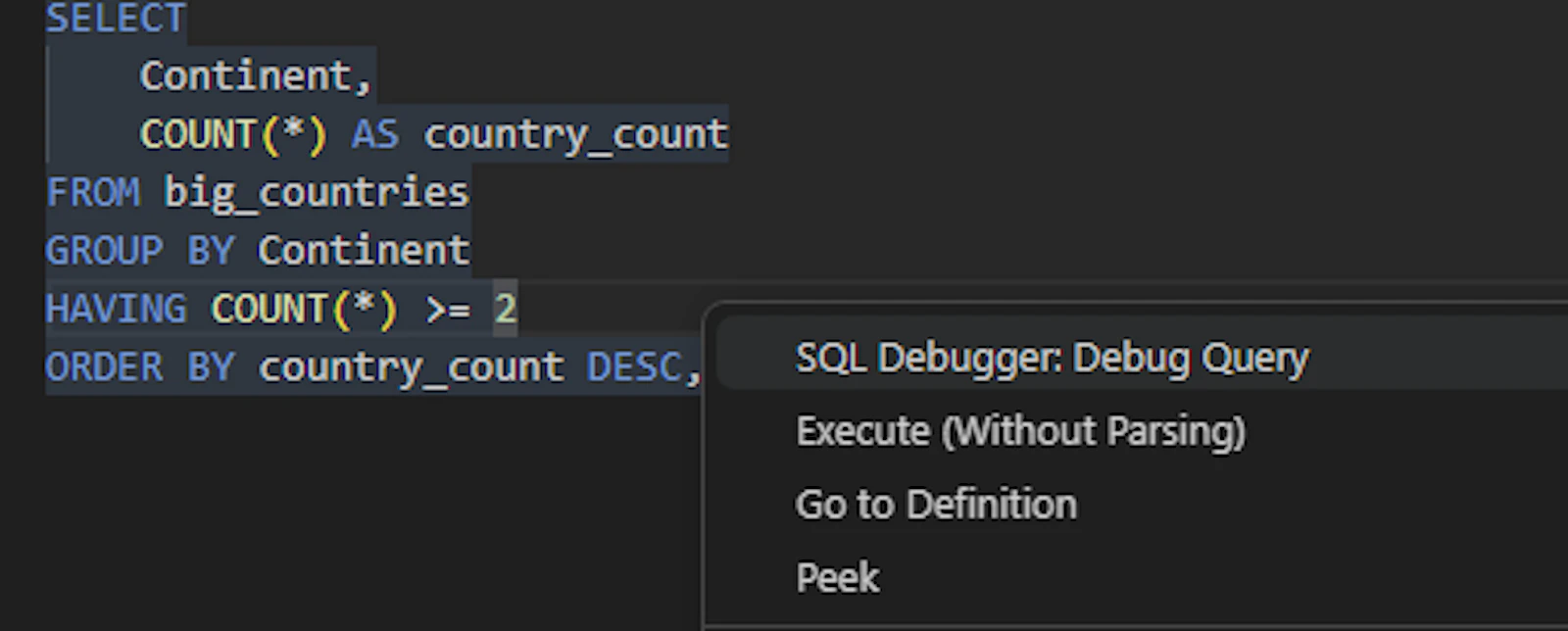Select Execute (Without Parsing) from context menu
This screenshot has height=631, width=1568.
1020,431
